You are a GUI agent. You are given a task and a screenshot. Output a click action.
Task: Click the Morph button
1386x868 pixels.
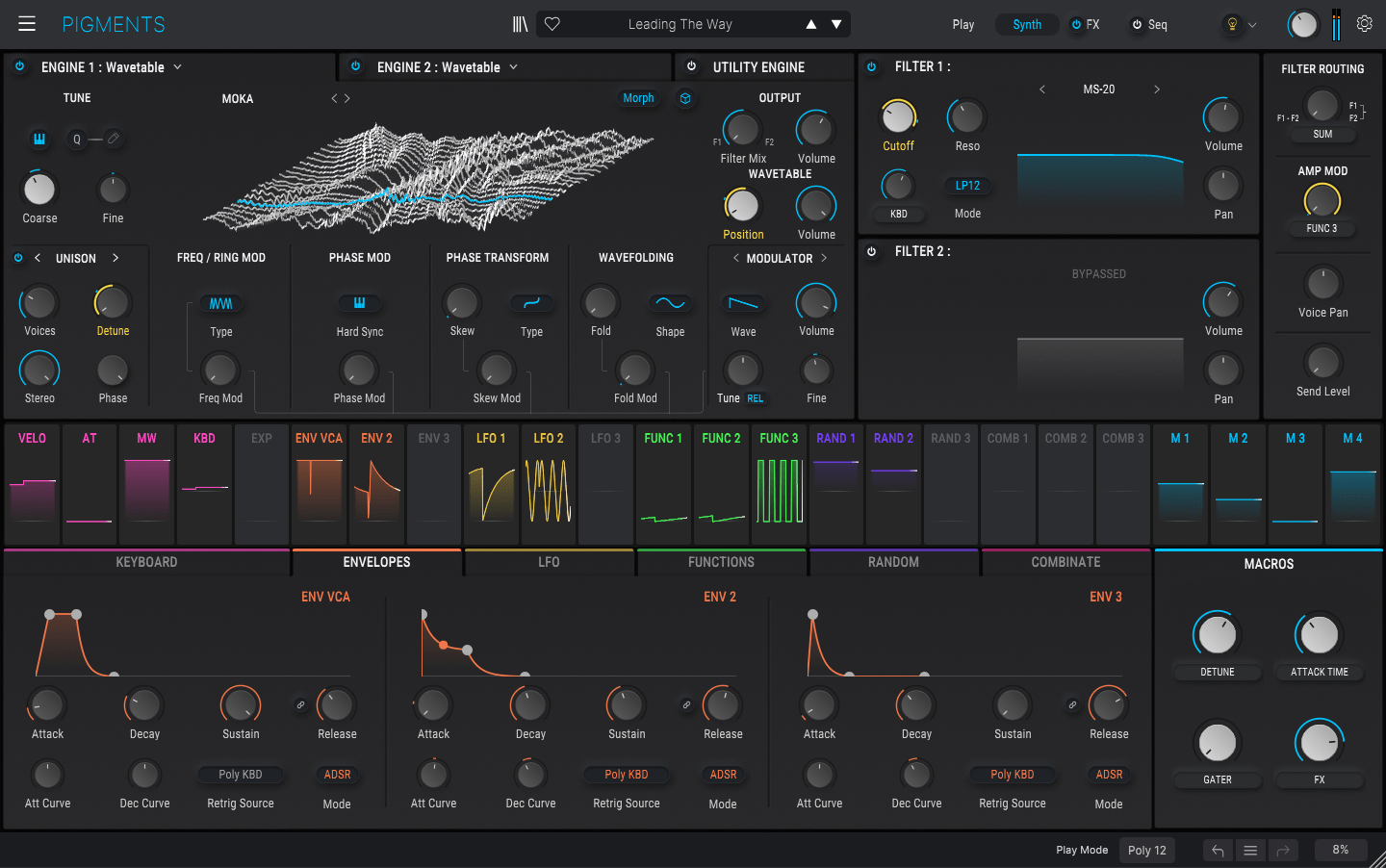coord(638,97)
